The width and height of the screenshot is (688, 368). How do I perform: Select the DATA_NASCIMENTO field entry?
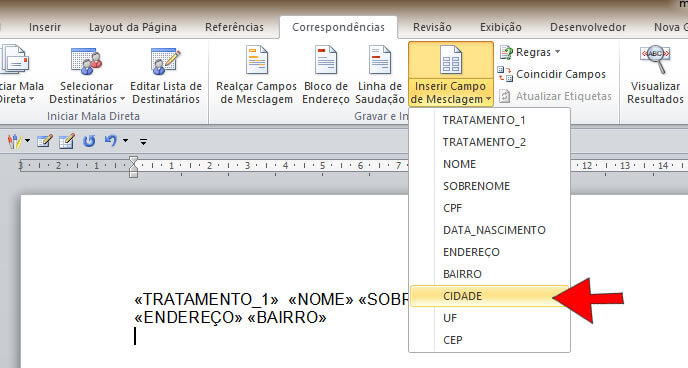(489, 230)
